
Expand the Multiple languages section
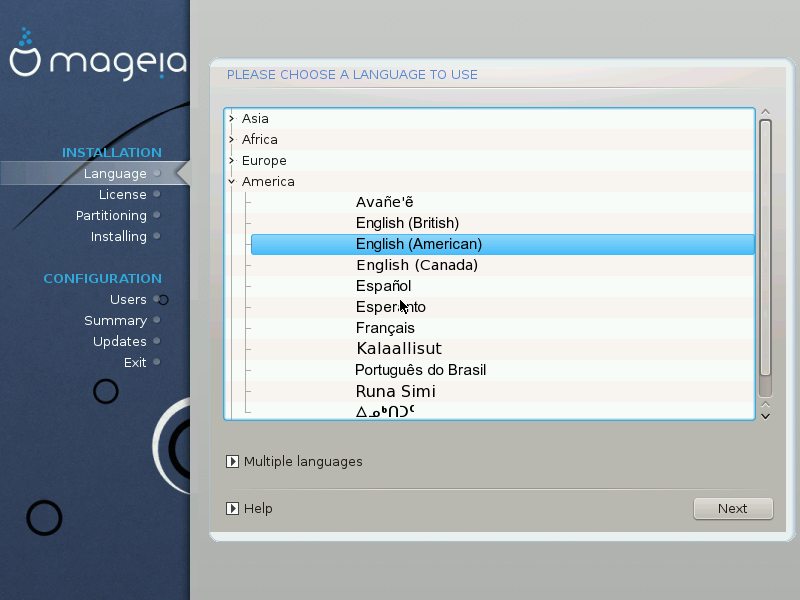coord(232,462)
